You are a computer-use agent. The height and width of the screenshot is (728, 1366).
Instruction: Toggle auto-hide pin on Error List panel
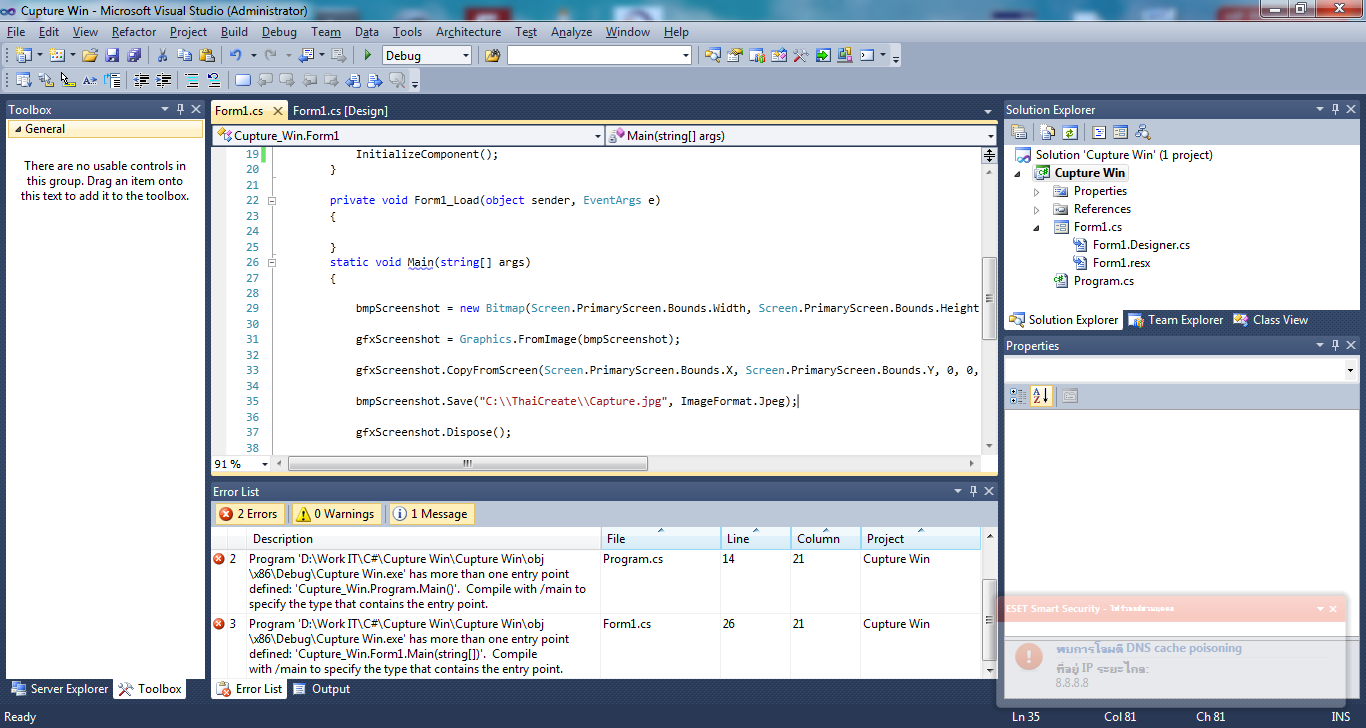[x=972, y=491]
